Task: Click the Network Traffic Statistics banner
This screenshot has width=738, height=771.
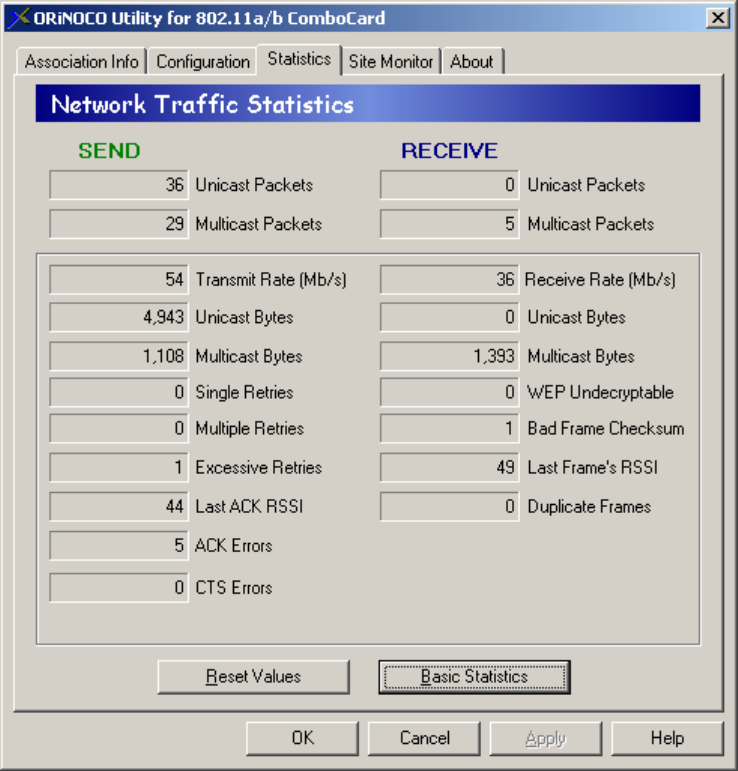Action: 368,103
